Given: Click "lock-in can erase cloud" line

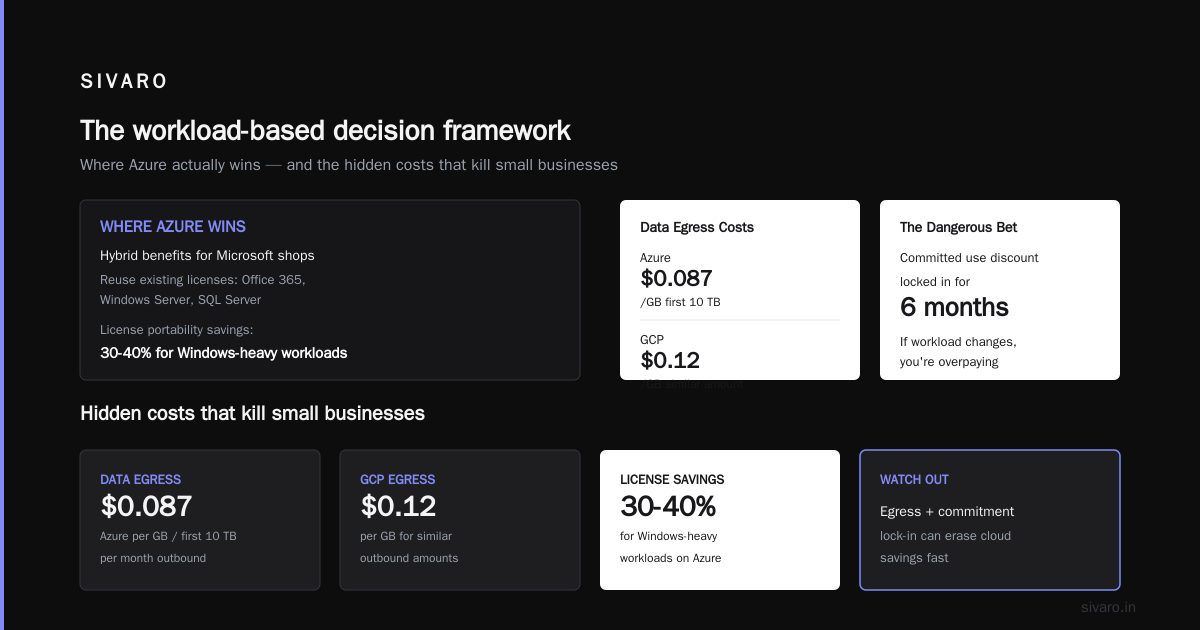Looking at the screenshot, I should [x=945, y=536].
